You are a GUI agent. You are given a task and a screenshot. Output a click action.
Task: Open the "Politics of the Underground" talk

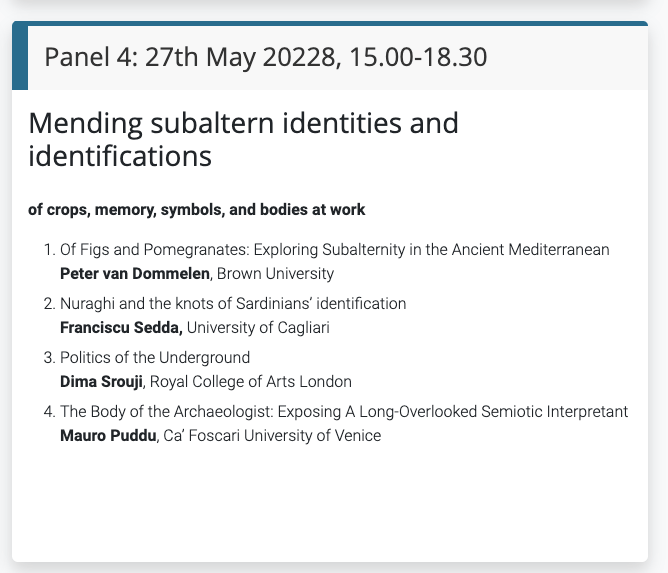click(x=155, y=357)
